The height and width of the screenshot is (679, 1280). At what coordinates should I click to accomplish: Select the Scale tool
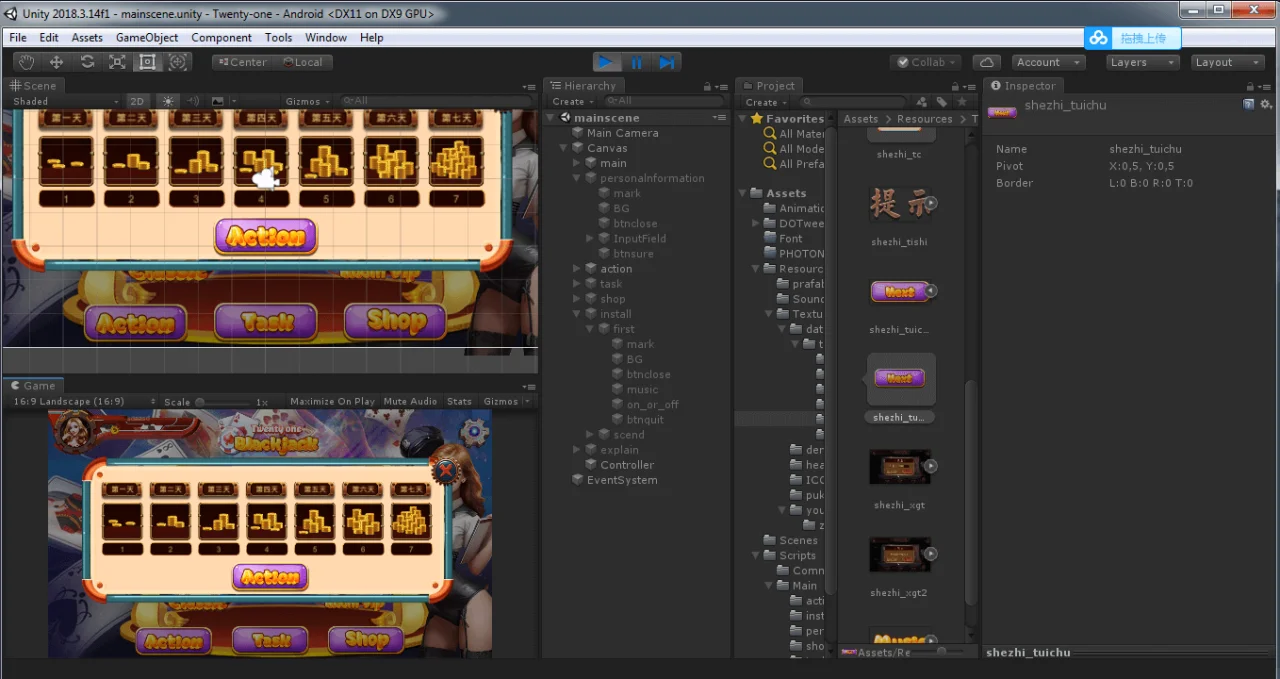pyautogui.click(x=117, y=62)
